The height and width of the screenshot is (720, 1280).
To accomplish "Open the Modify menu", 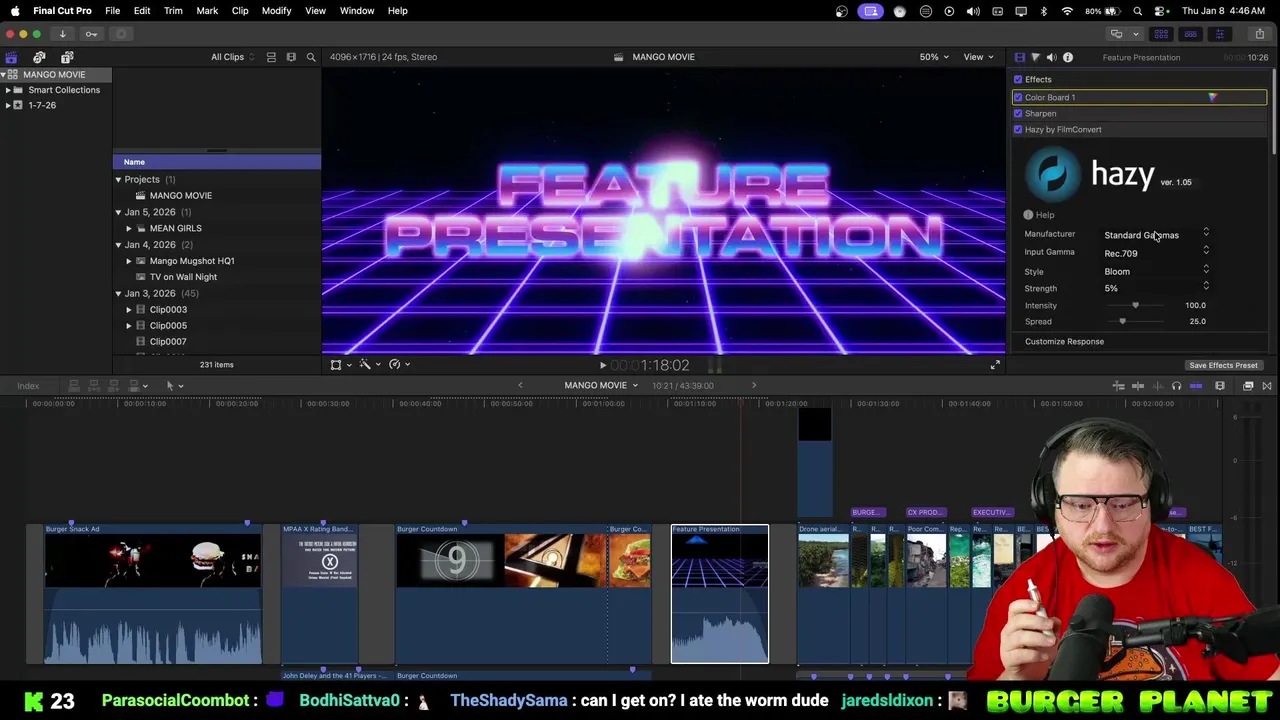I will click(x=276, y=11).
